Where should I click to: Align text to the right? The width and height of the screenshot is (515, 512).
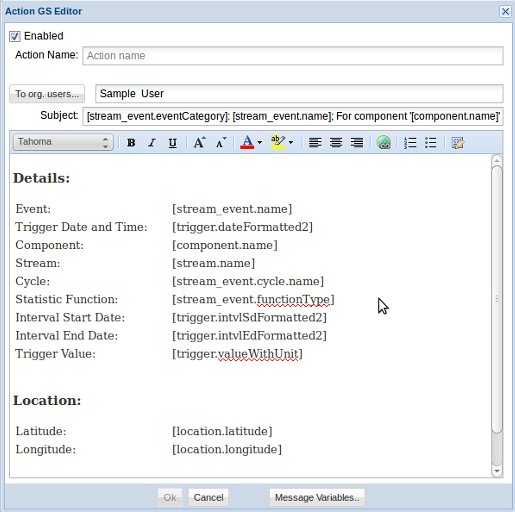click(x=357, y=143)
